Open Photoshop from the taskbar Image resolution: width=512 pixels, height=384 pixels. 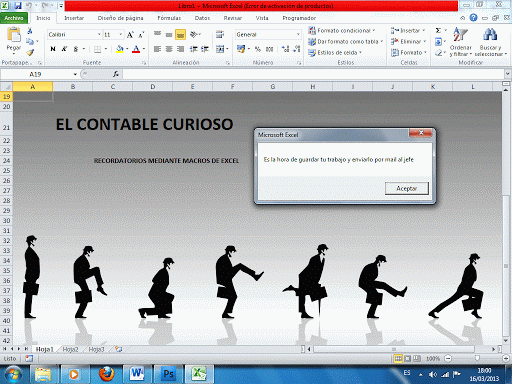168,374
